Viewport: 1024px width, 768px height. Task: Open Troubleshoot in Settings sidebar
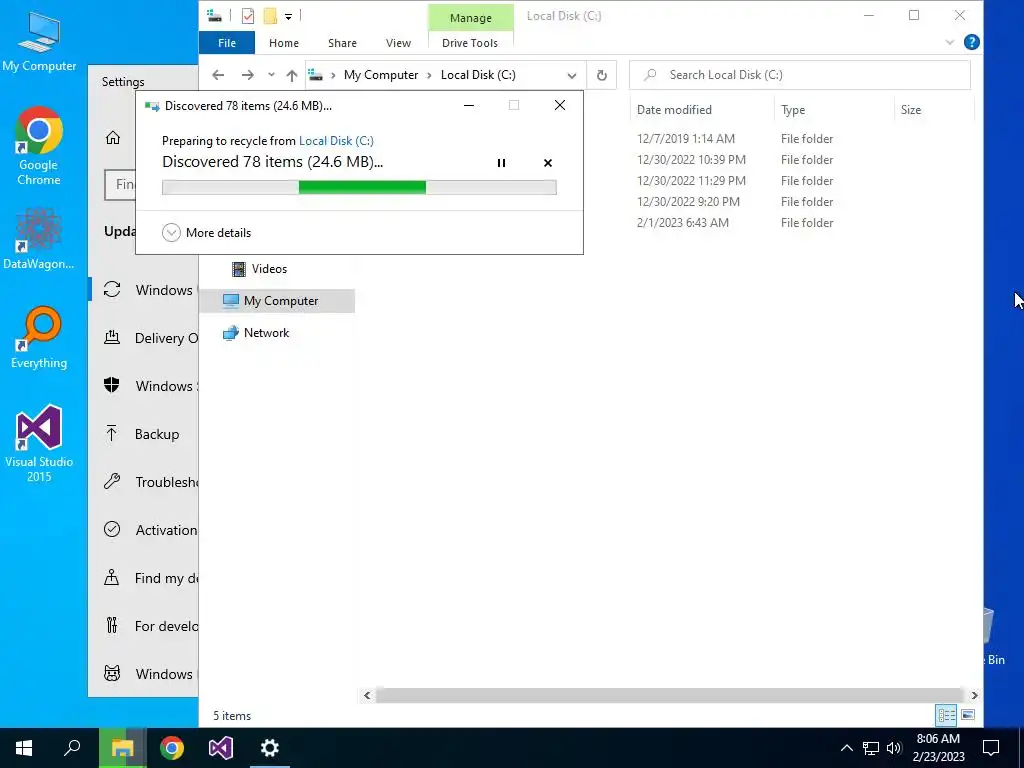[x=150, y=482]
